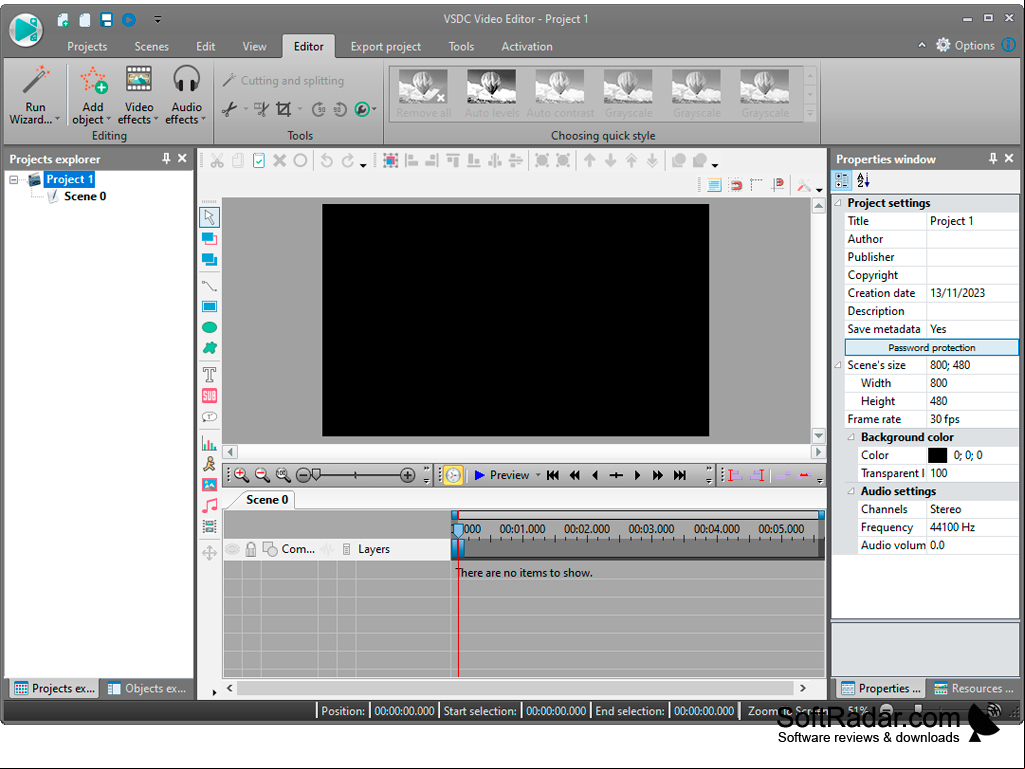Collapse the Scene's size property group
Viewport: 1025px width, 769px height.
(838, 365)
